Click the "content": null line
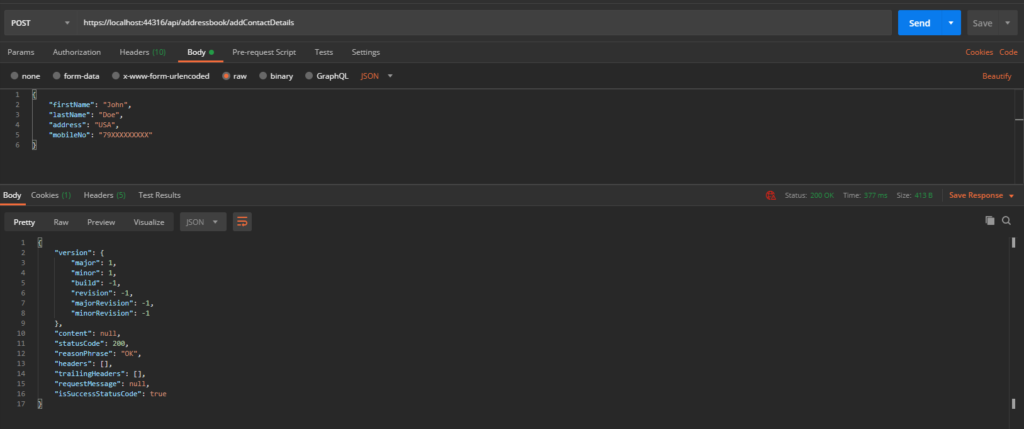The image size is (1024, 429). coord(88,333)
